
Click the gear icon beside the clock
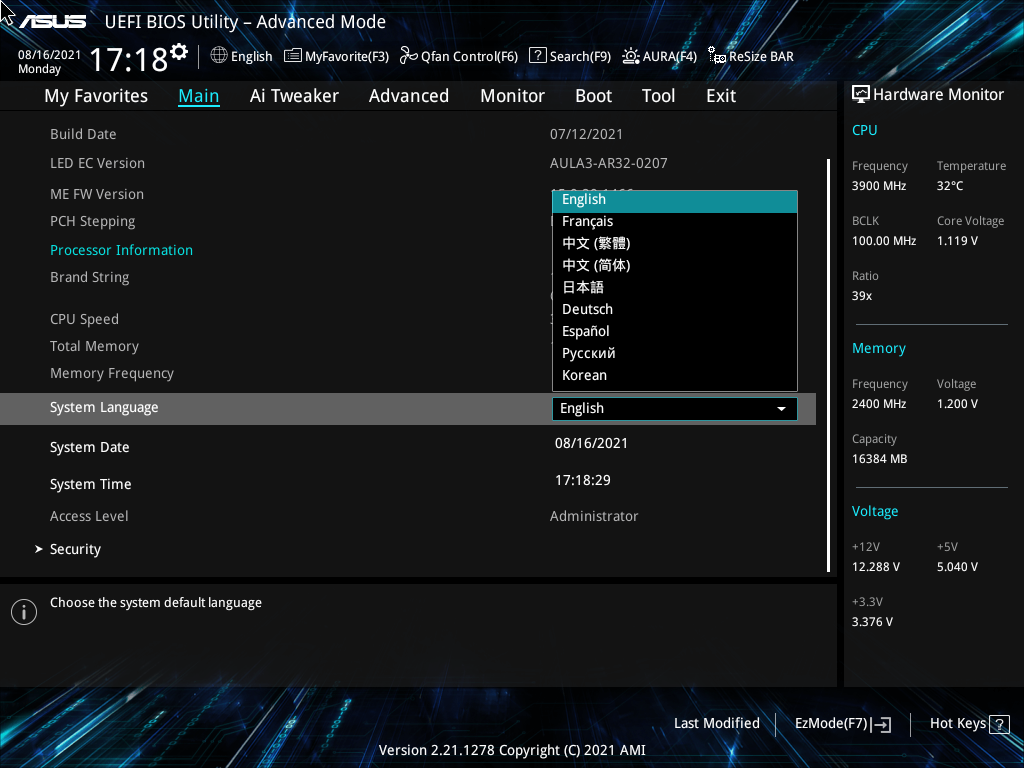click(x=179, y=52)
